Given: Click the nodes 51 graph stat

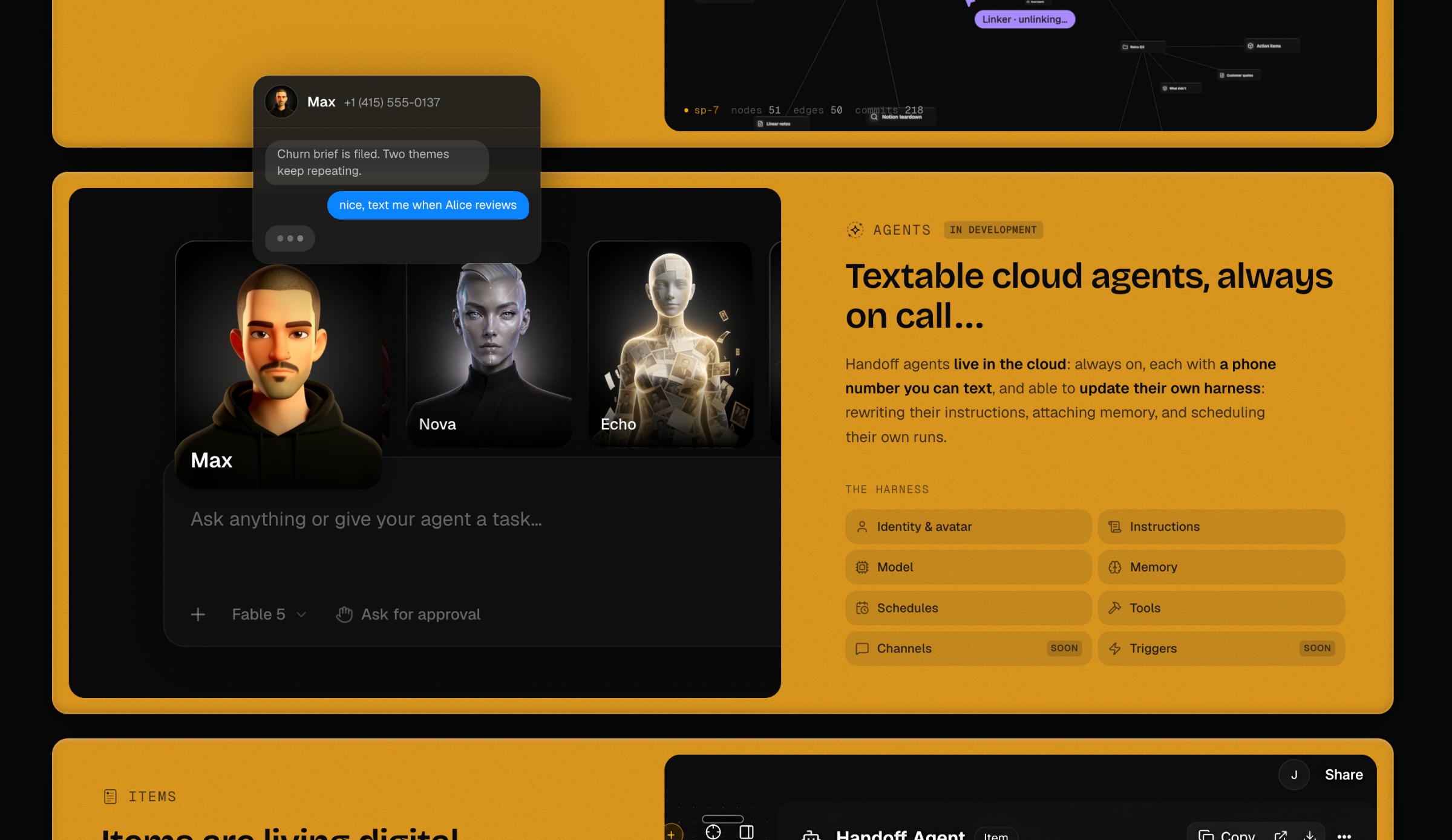Looking at the screenshot, I should point(756,110).
